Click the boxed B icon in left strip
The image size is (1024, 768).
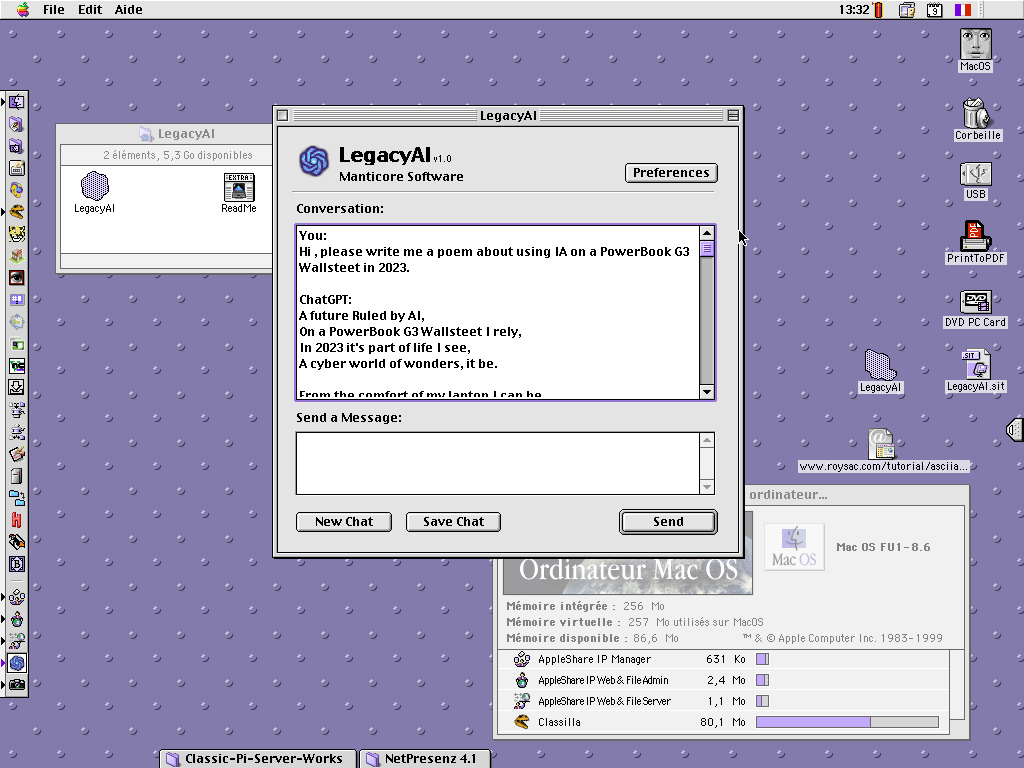click(16, 564)
